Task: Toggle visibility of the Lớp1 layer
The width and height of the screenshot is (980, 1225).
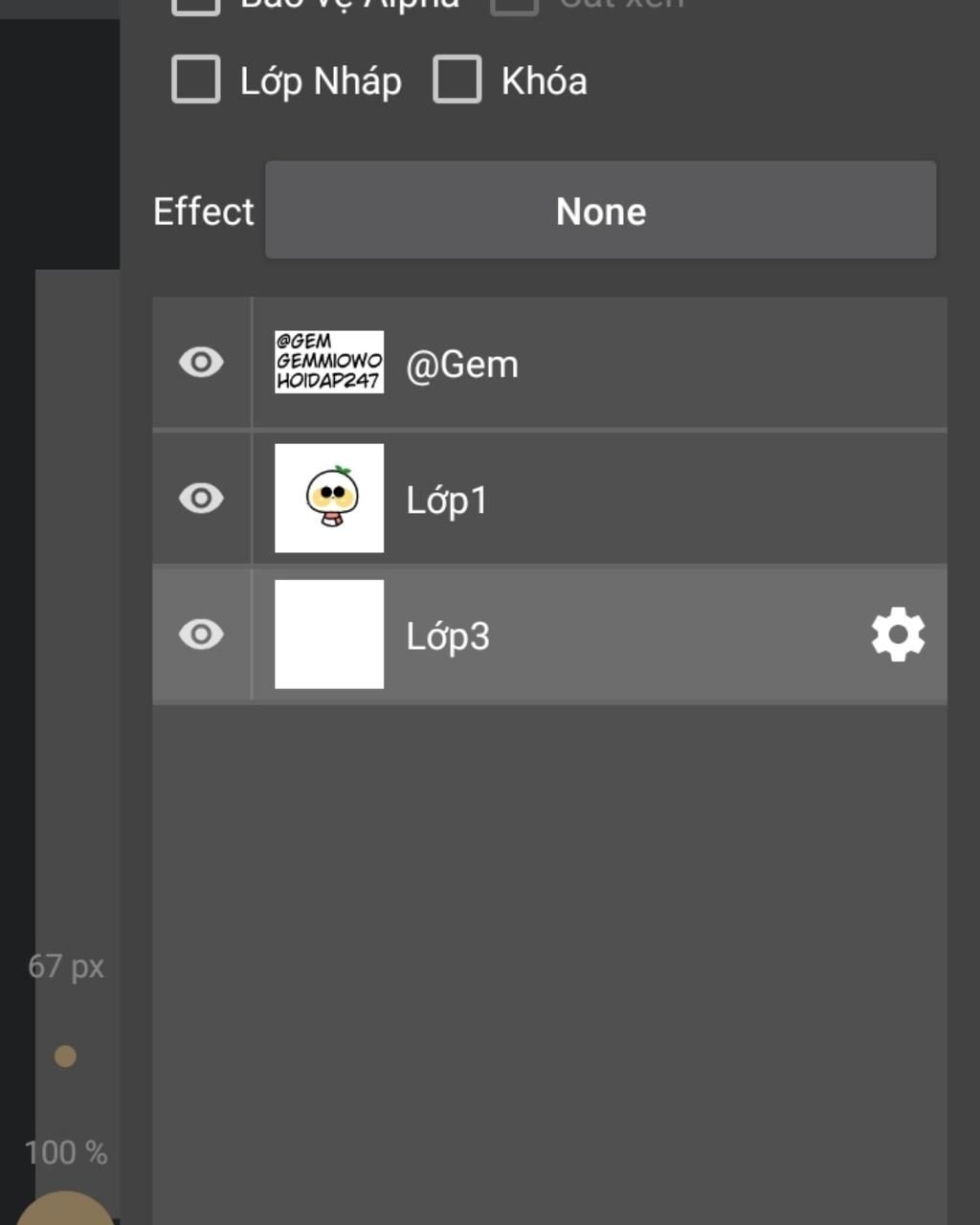Action: [x=201, y=499]
